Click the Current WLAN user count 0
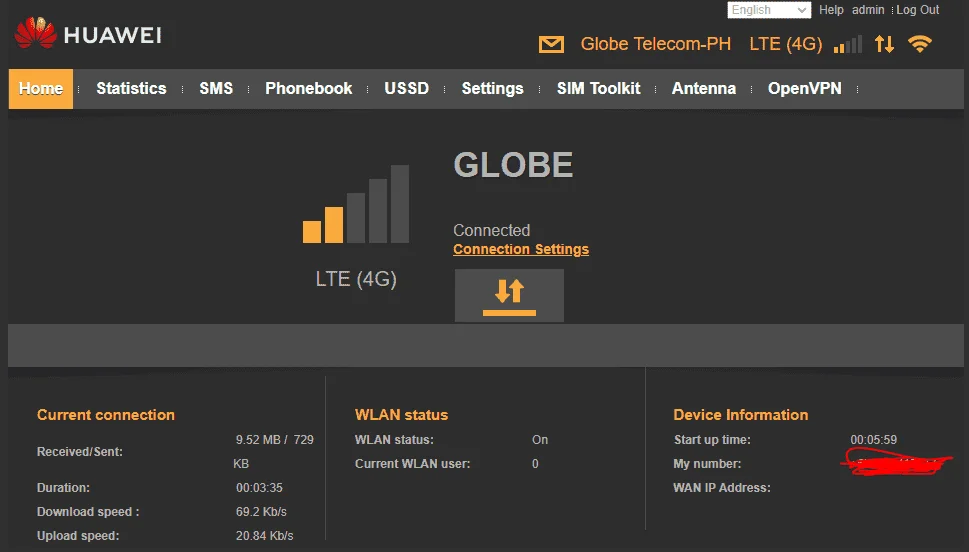This screenshot has width=969, height=552. [x=535, y=464]
